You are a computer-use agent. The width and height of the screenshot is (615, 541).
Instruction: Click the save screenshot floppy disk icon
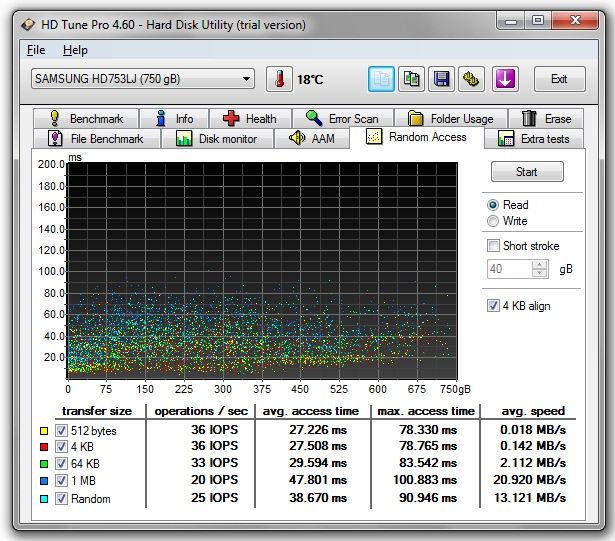pos(441,79)
